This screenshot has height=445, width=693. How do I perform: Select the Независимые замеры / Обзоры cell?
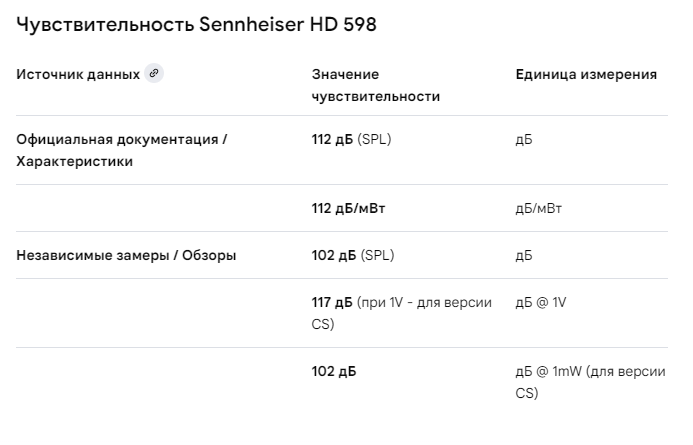coord(127,255)
